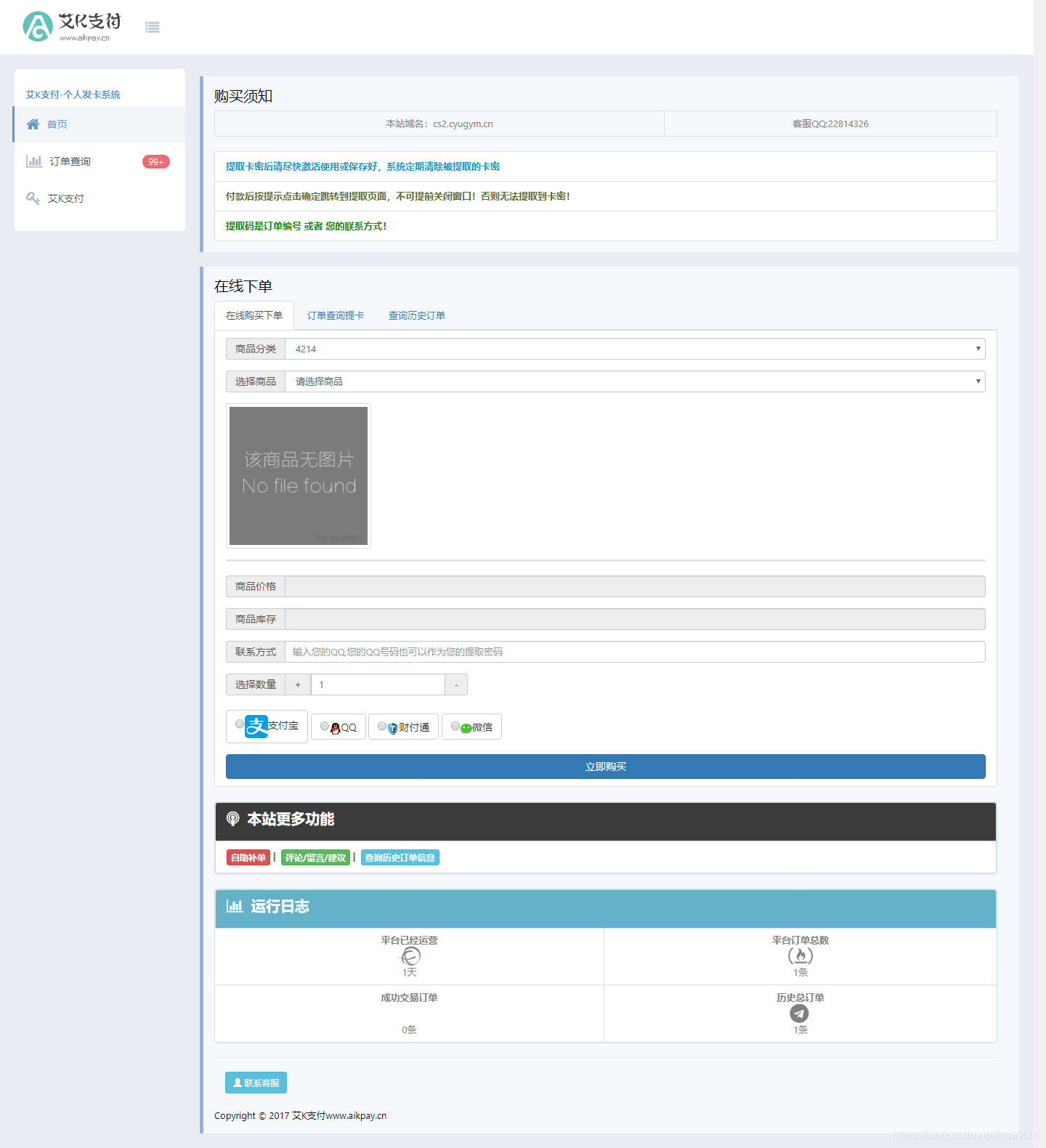
Task: Click the quantity input field showing 1
Action: [378, 684]
